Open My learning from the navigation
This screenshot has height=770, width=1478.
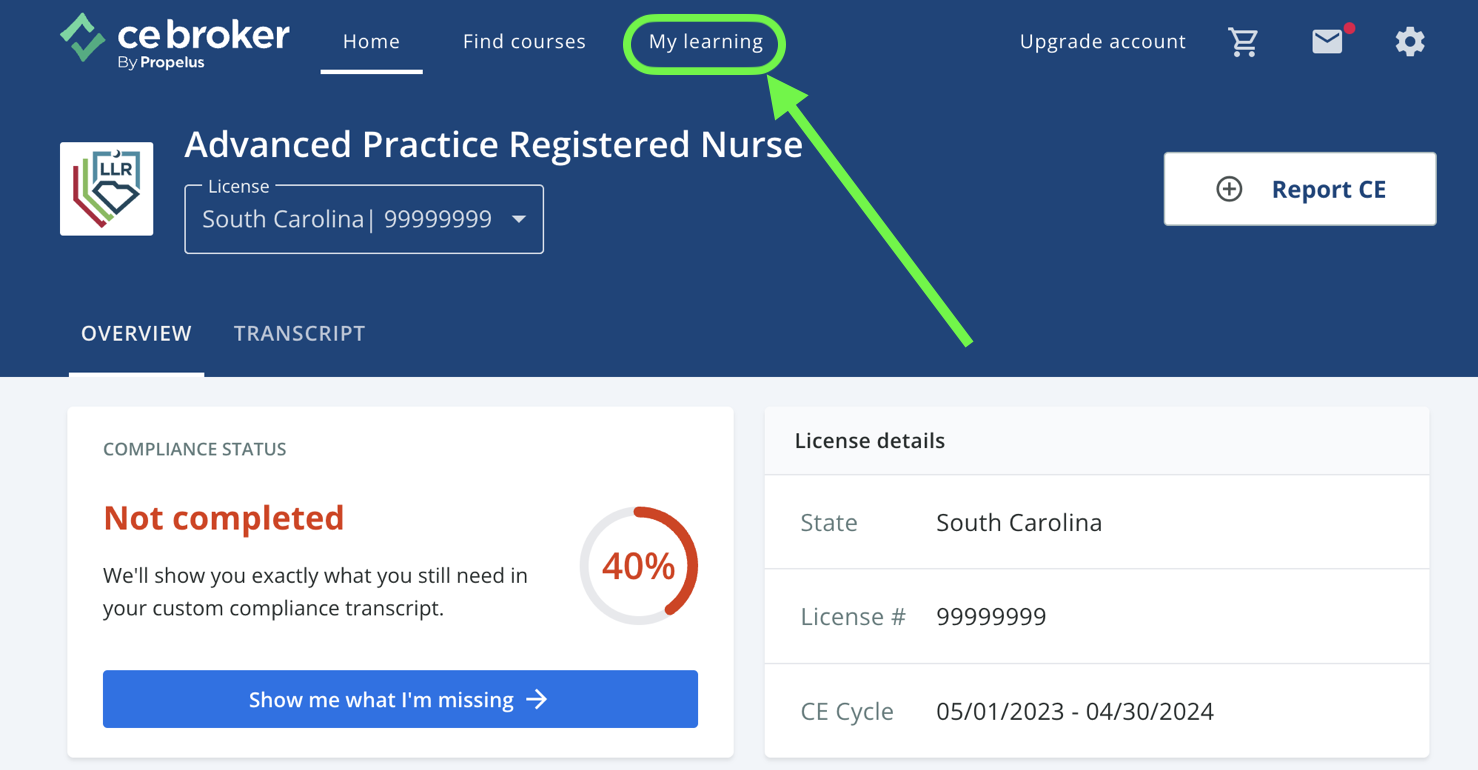pos(704,41)
